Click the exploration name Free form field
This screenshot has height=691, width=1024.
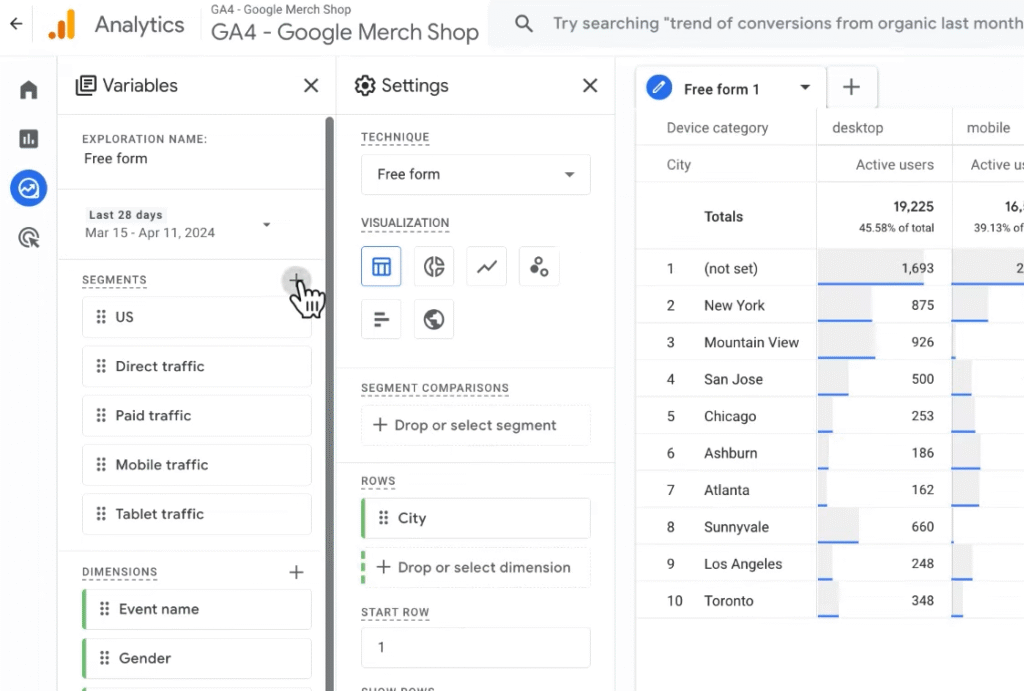click(116, 159)
